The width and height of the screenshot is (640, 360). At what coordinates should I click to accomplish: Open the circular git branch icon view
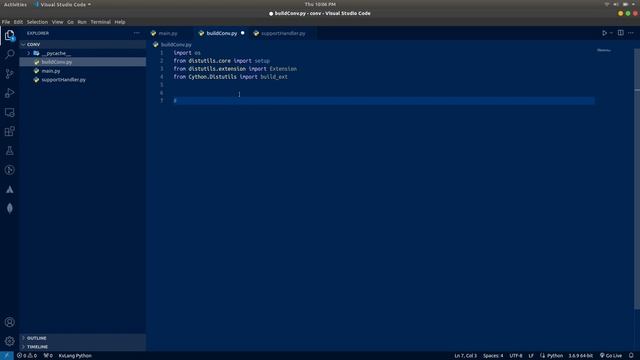click(x=9, y=170)
